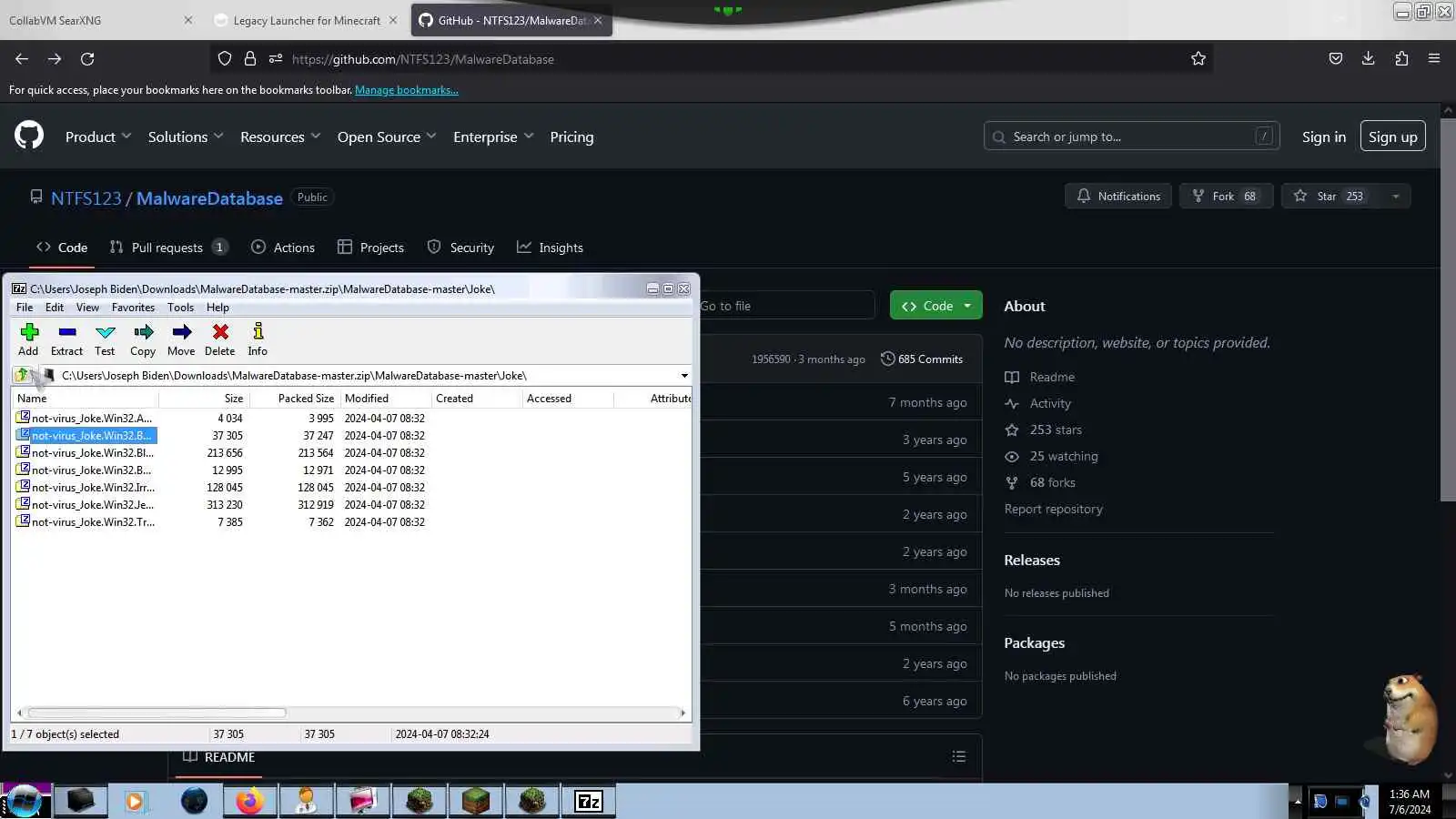Screen dimensions: 1456x819
Task: Reload the current GitHub page
Action: click(x=87, y=59)
